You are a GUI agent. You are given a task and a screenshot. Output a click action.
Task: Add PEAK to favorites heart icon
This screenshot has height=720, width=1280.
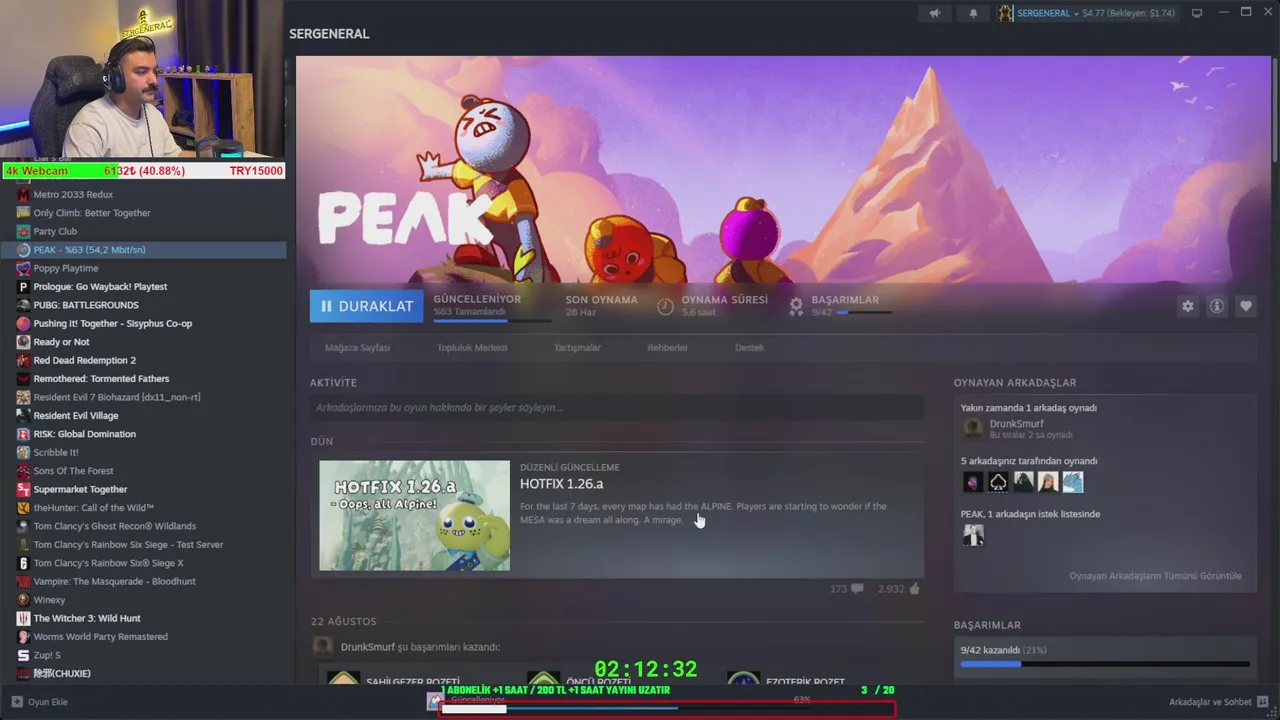click(1245, 306)
